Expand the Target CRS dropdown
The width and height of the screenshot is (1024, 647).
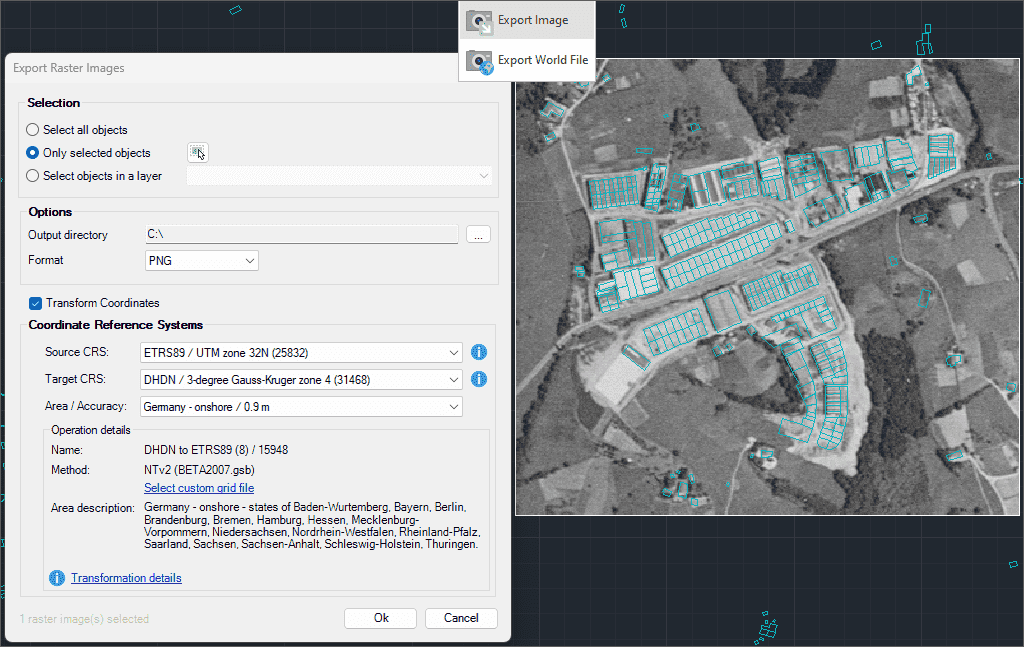pos(299,379)
